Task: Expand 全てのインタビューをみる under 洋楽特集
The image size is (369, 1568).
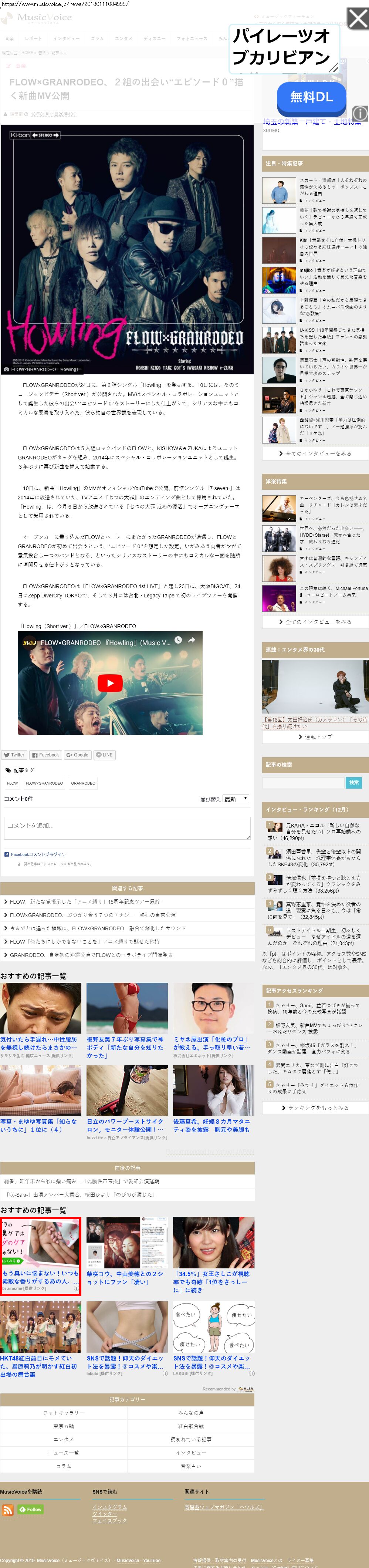Action: (315, 621)
